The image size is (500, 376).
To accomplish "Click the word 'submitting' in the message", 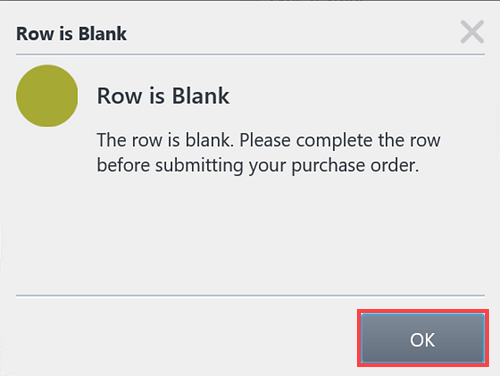I will click(199, 166).
